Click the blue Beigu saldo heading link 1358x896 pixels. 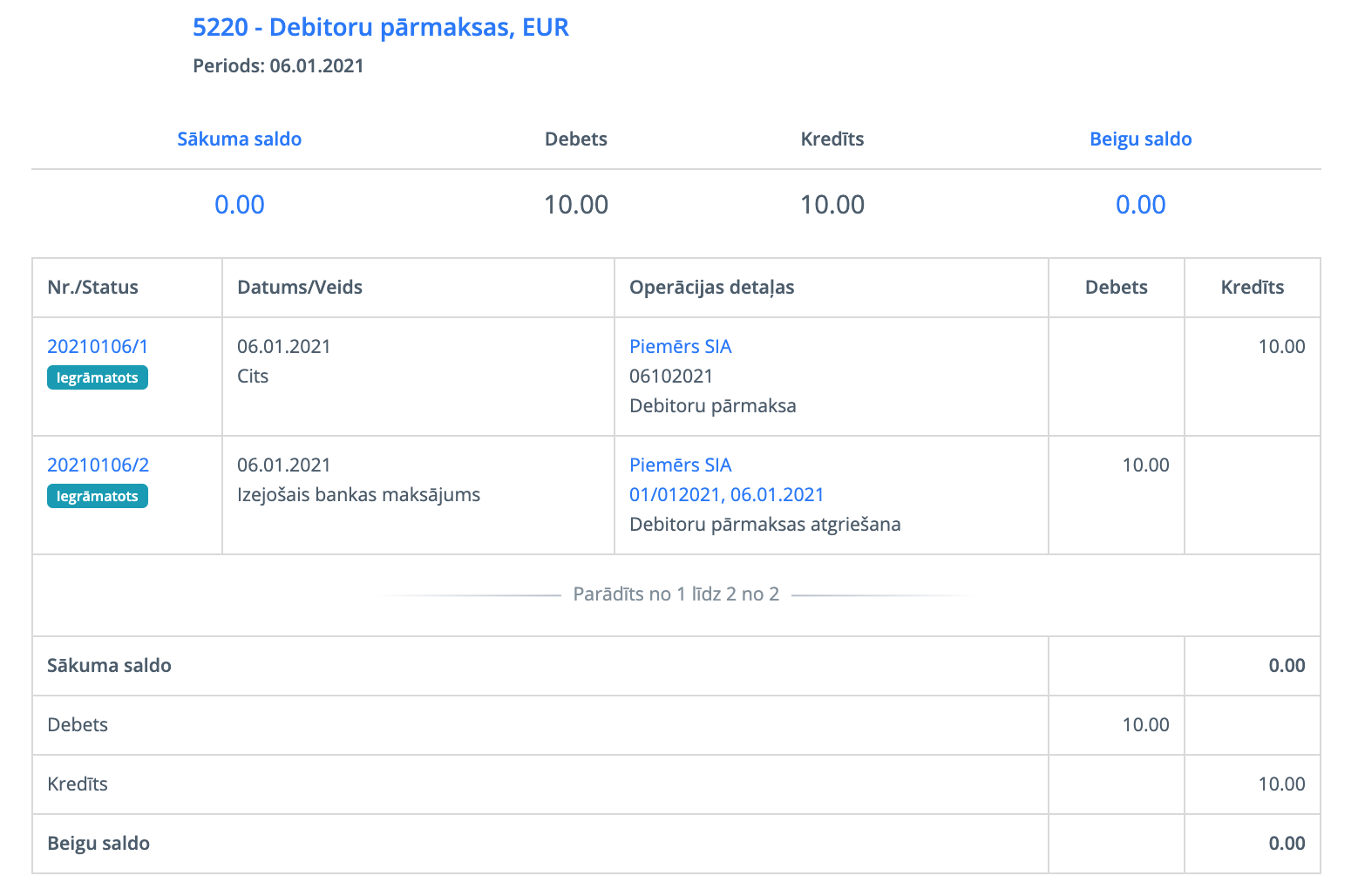1140,139
